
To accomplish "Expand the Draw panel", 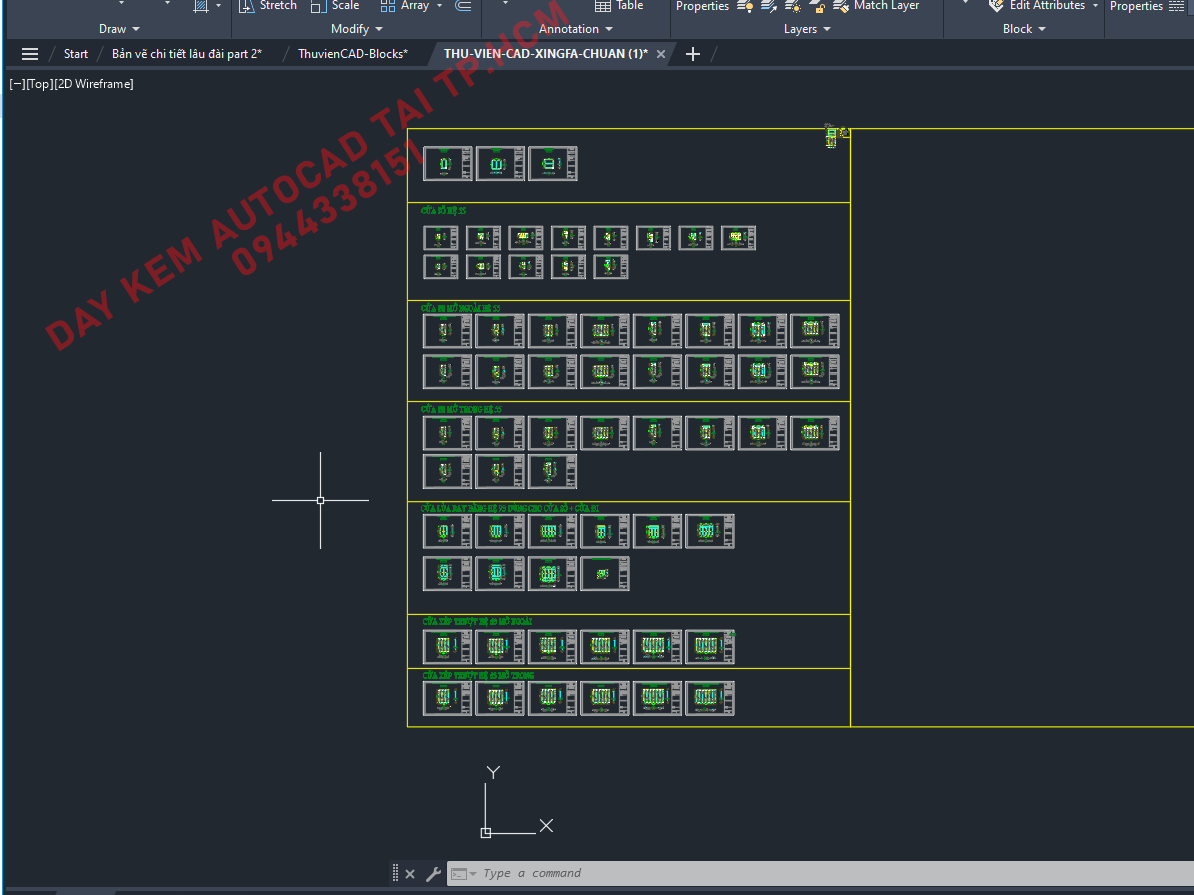I will pyautogui.click(x=120, y=29).
